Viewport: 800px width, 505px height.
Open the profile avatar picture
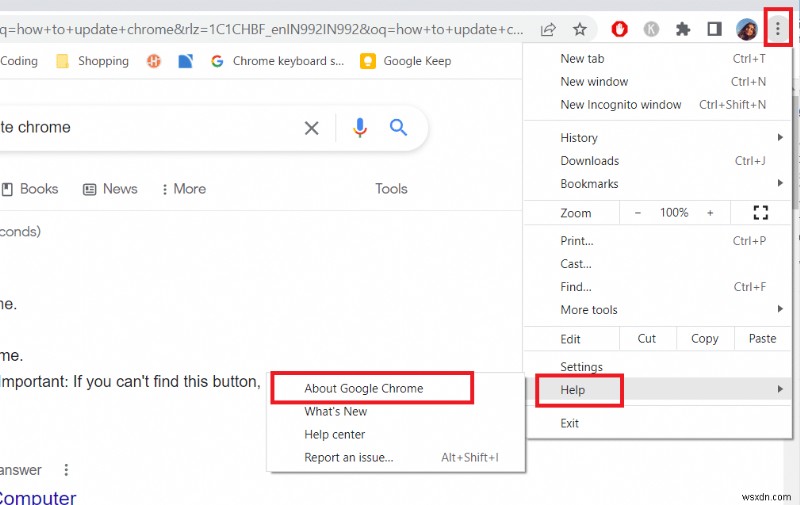746,29
